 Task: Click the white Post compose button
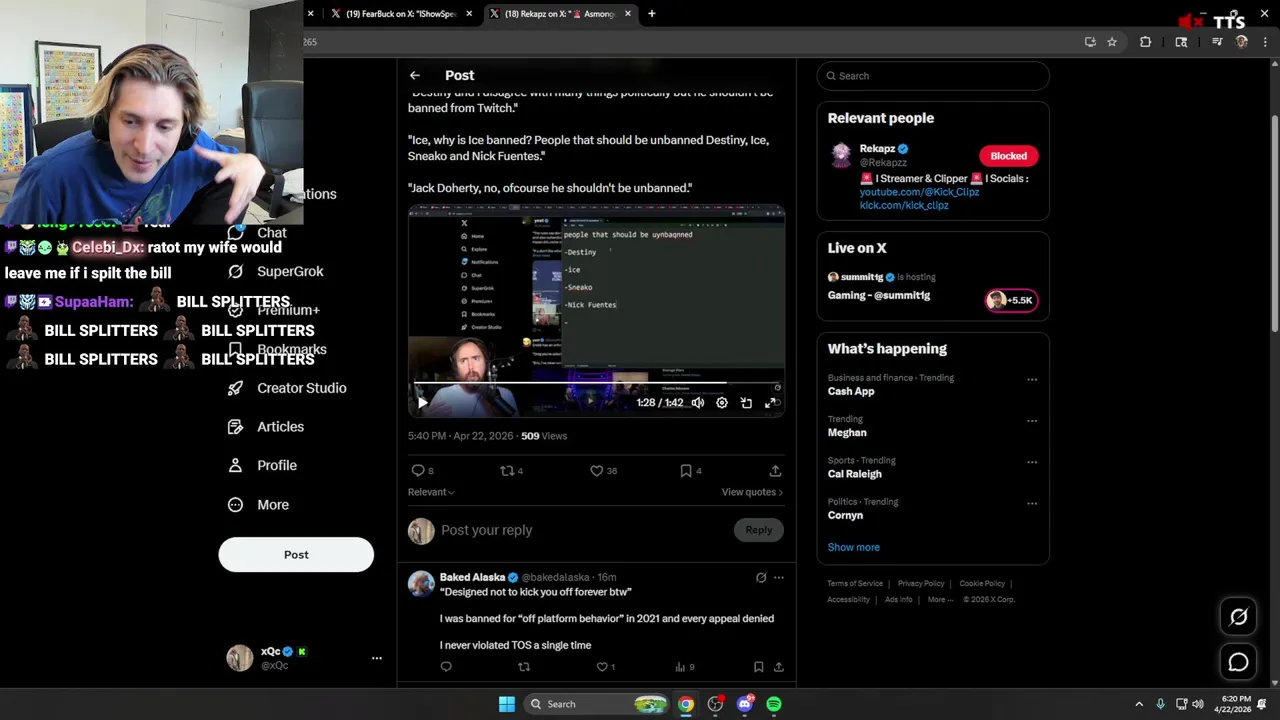click(296, 555)
